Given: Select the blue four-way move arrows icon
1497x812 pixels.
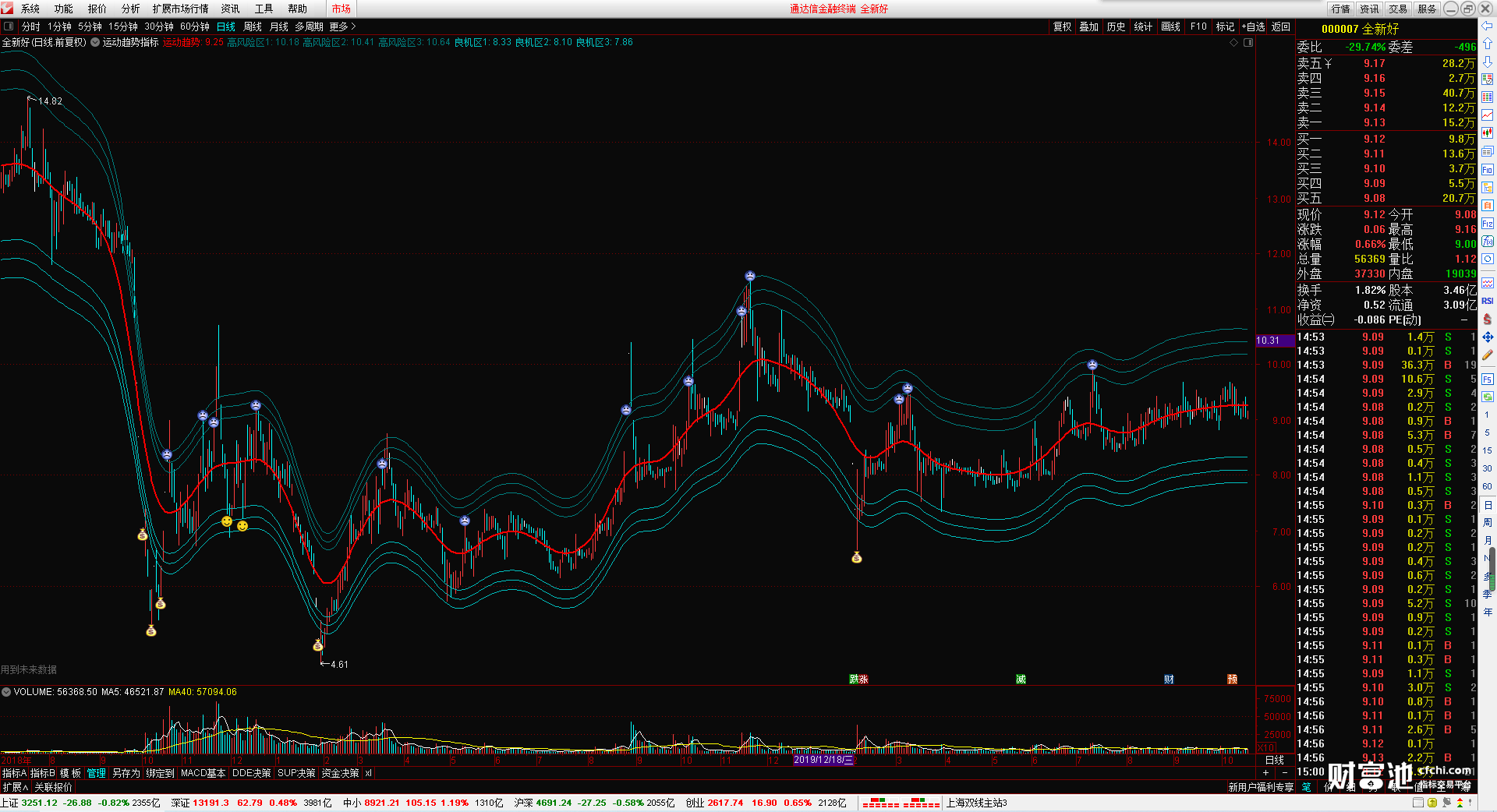Looking at the screenshot, I should click(x=1488, y=337).
